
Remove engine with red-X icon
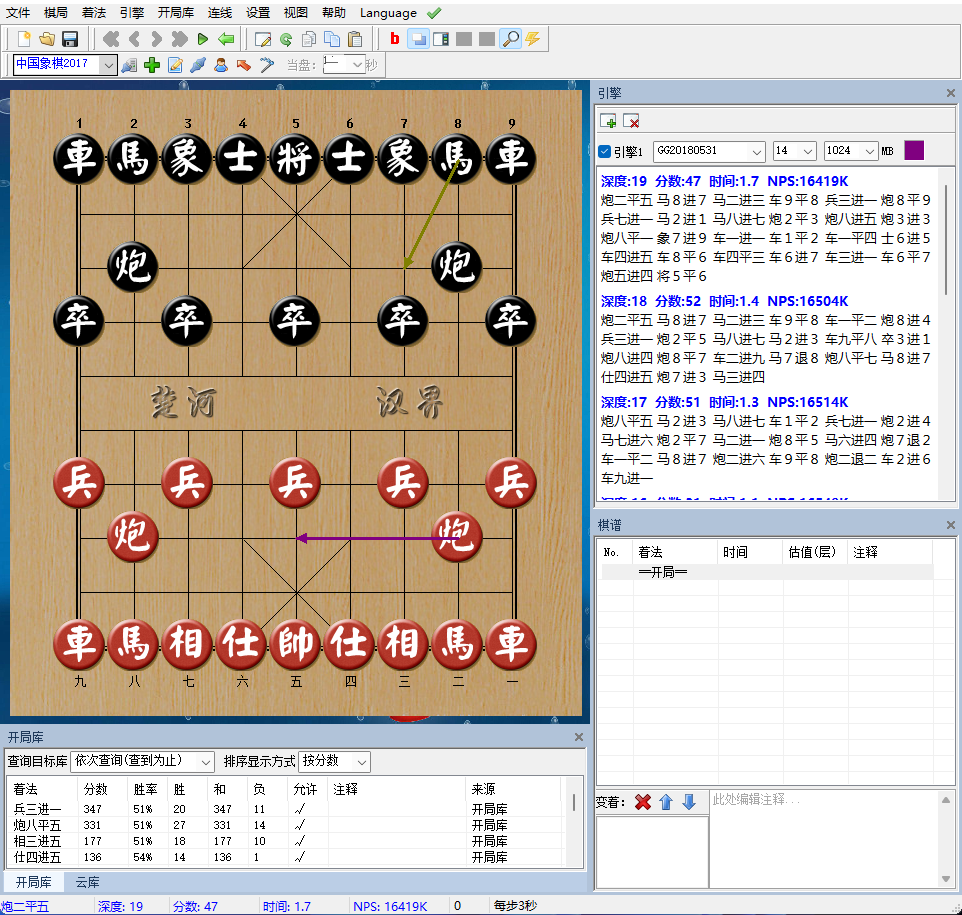631,122
